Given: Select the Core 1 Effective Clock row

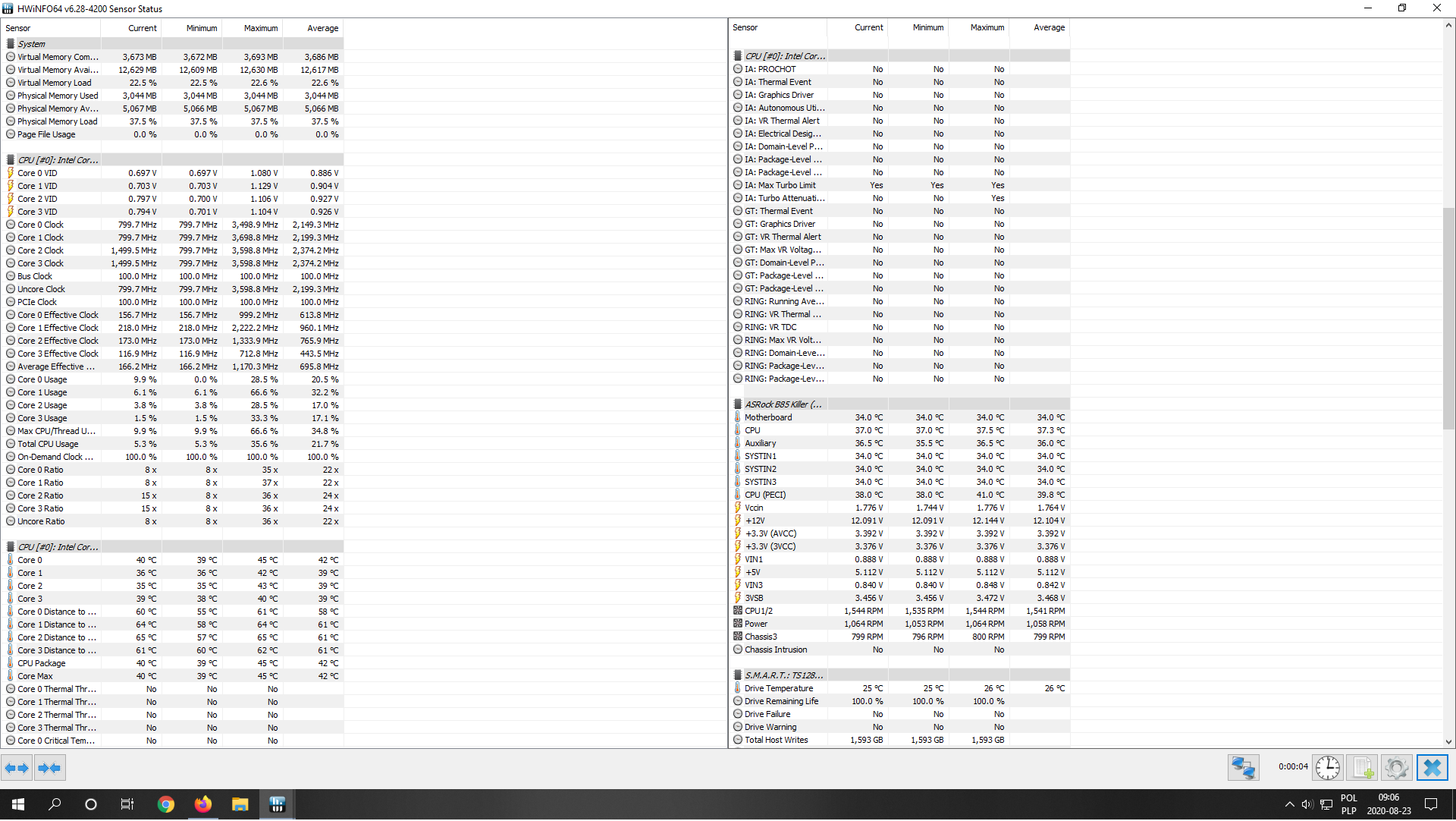Looking at the screenshot, I should click(173, 328).
